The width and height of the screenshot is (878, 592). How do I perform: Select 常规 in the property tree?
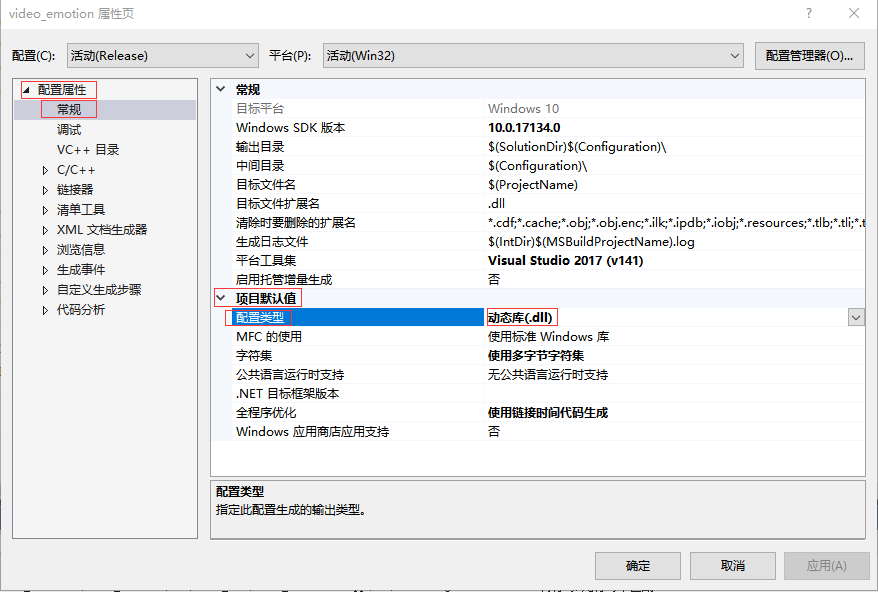click(x=69, y=109)
